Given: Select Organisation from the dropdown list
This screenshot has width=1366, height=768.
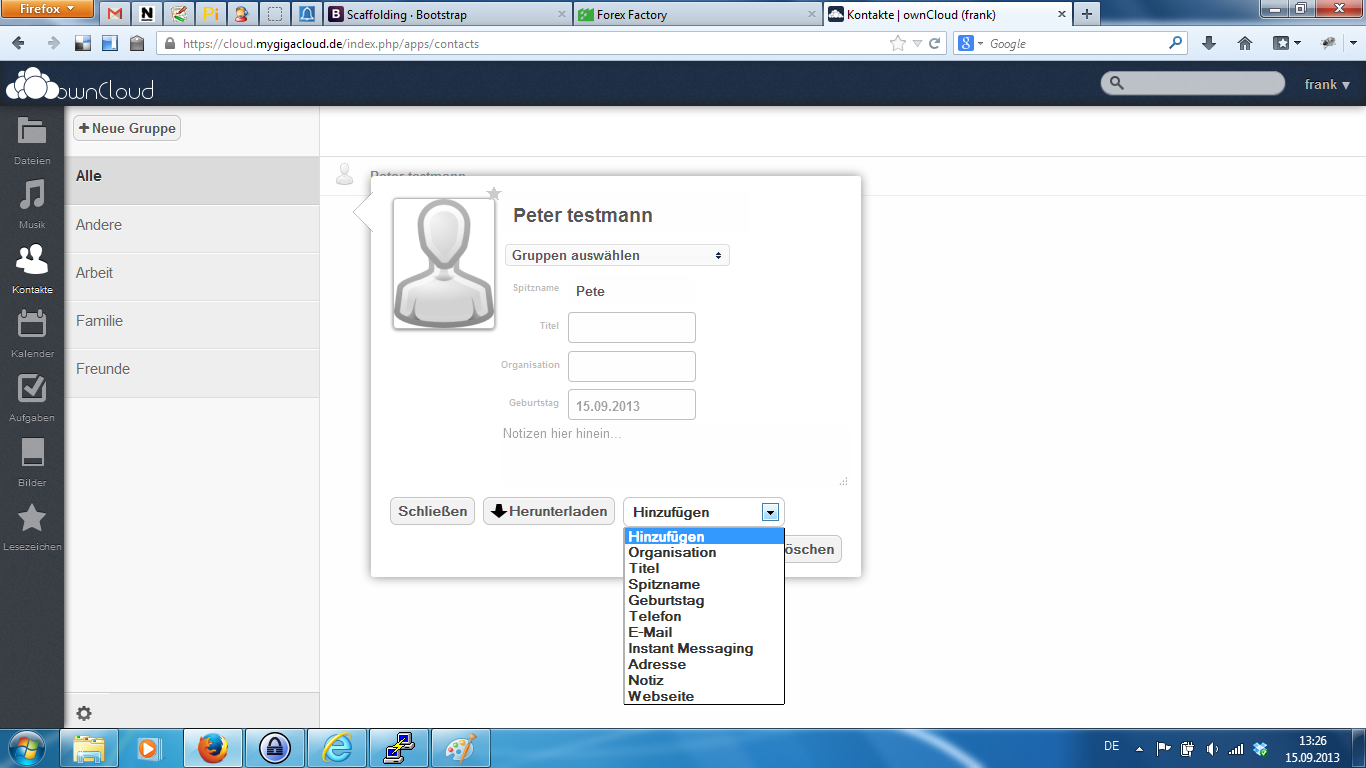Looking at the screenshot, I should (x=704, y=552).
